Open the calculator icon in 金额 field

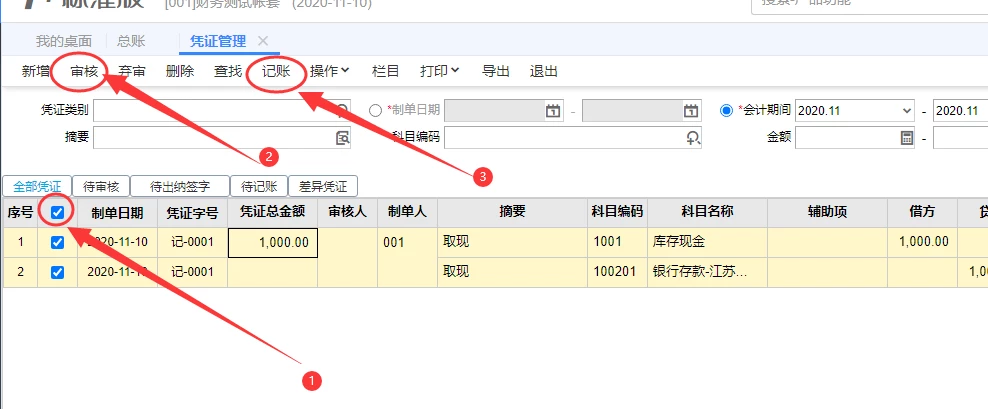pos(907,138)
